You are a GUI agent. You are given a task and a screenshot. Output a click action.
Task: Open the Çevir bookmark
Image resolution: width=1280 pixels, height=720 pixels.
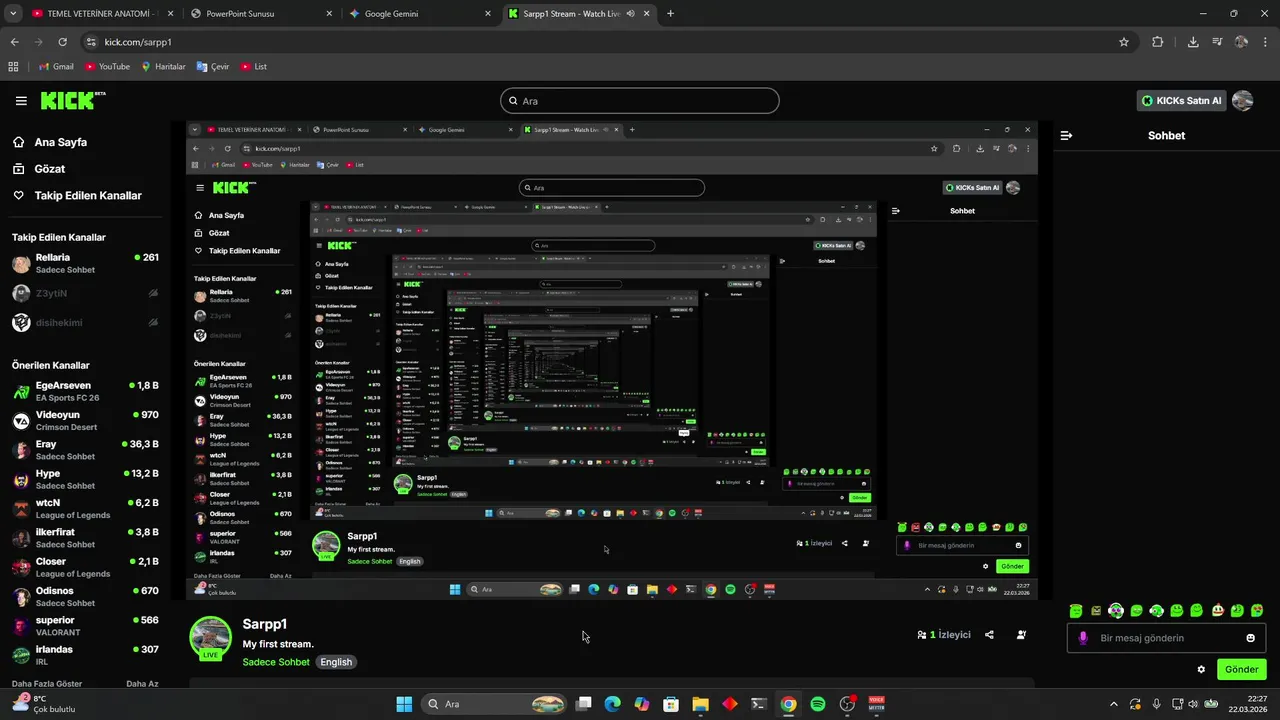(x=213, y=67)
